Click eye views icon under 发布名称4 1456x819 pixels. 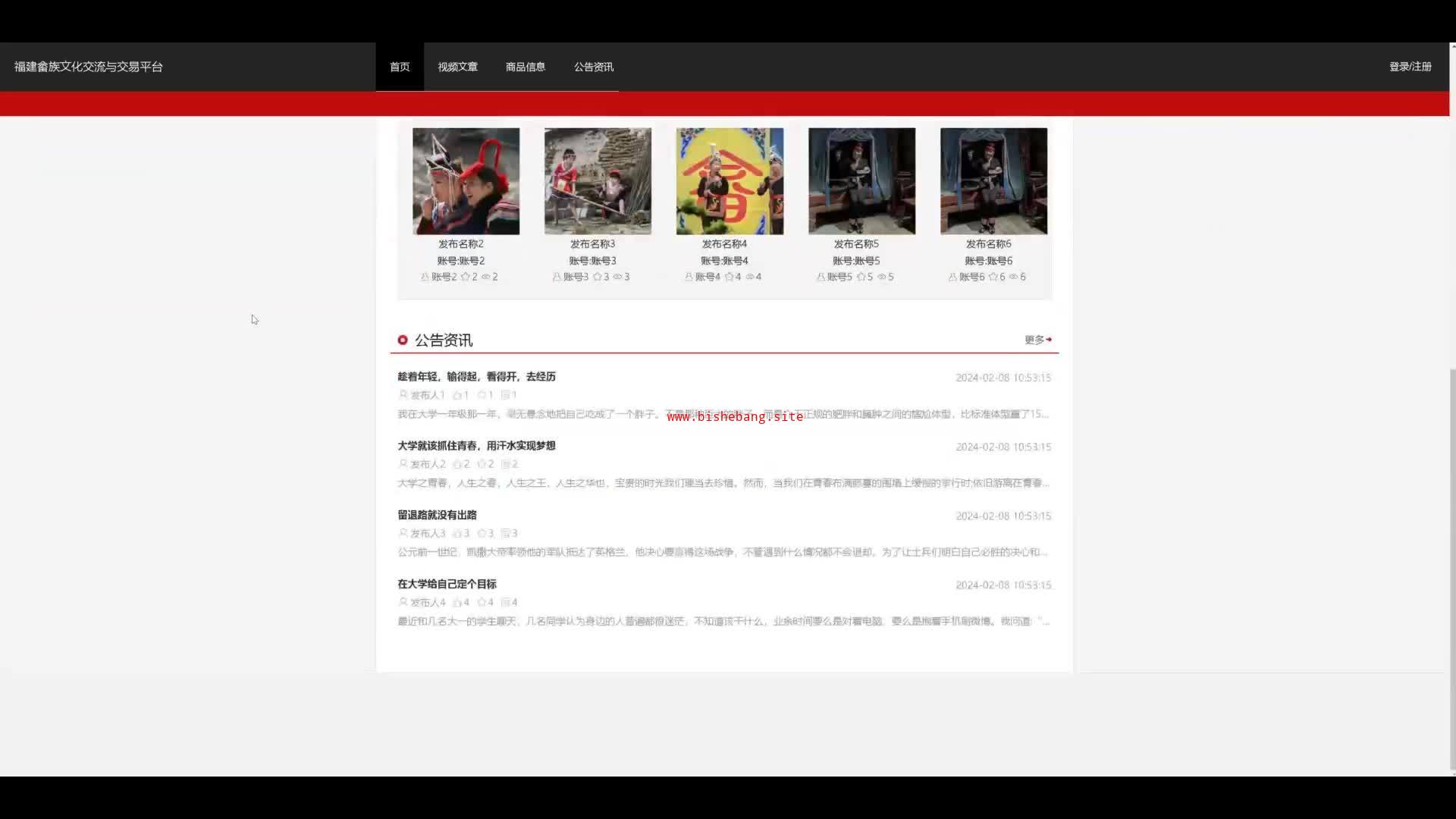click(x=749, y=277)
